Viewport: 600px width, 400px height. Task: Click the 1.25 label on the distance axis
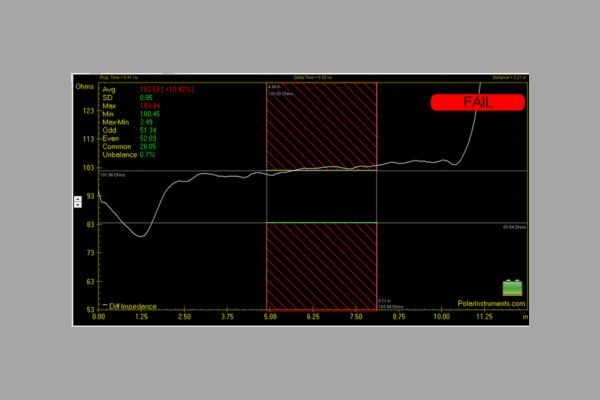(142, 317)
